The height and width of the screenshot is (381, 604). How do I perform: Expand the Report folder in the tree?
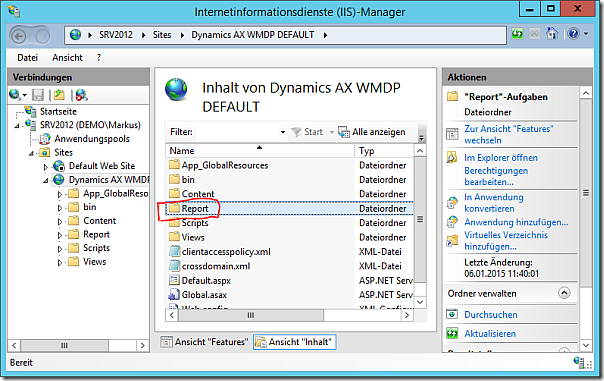[60, 235]
